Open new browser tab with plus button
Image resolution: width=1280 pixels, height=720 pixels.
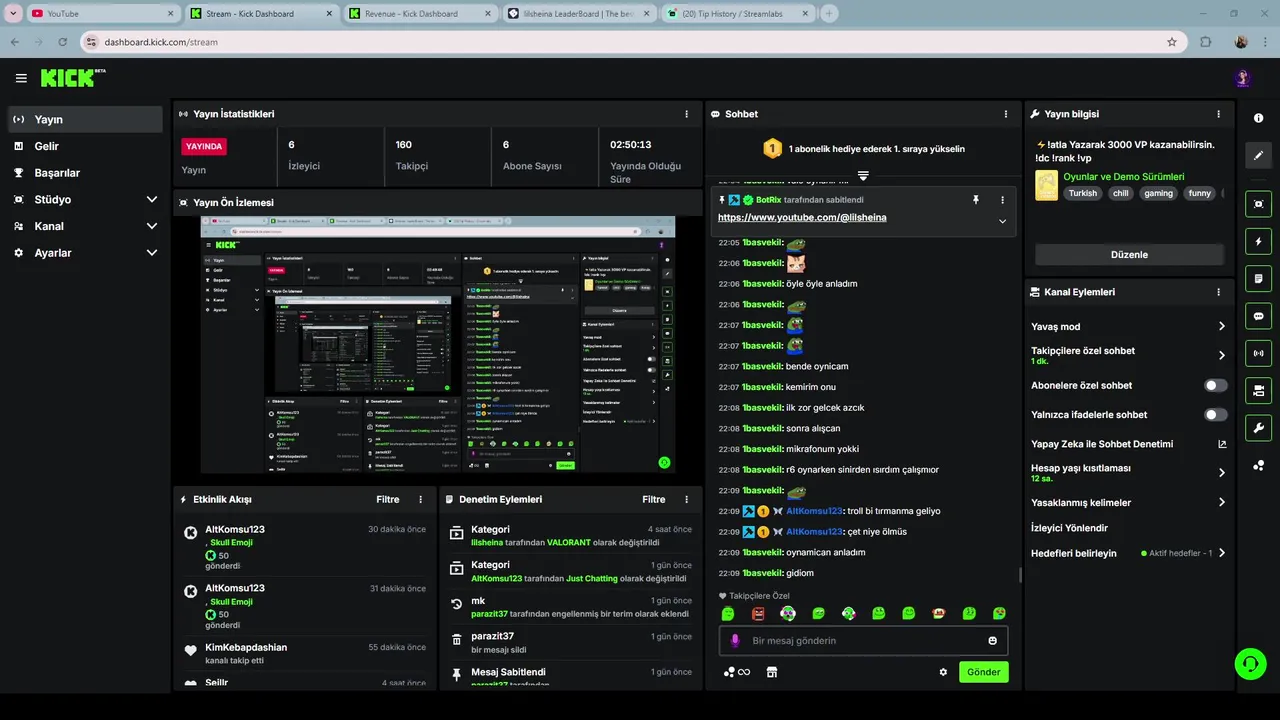(829, 14)
